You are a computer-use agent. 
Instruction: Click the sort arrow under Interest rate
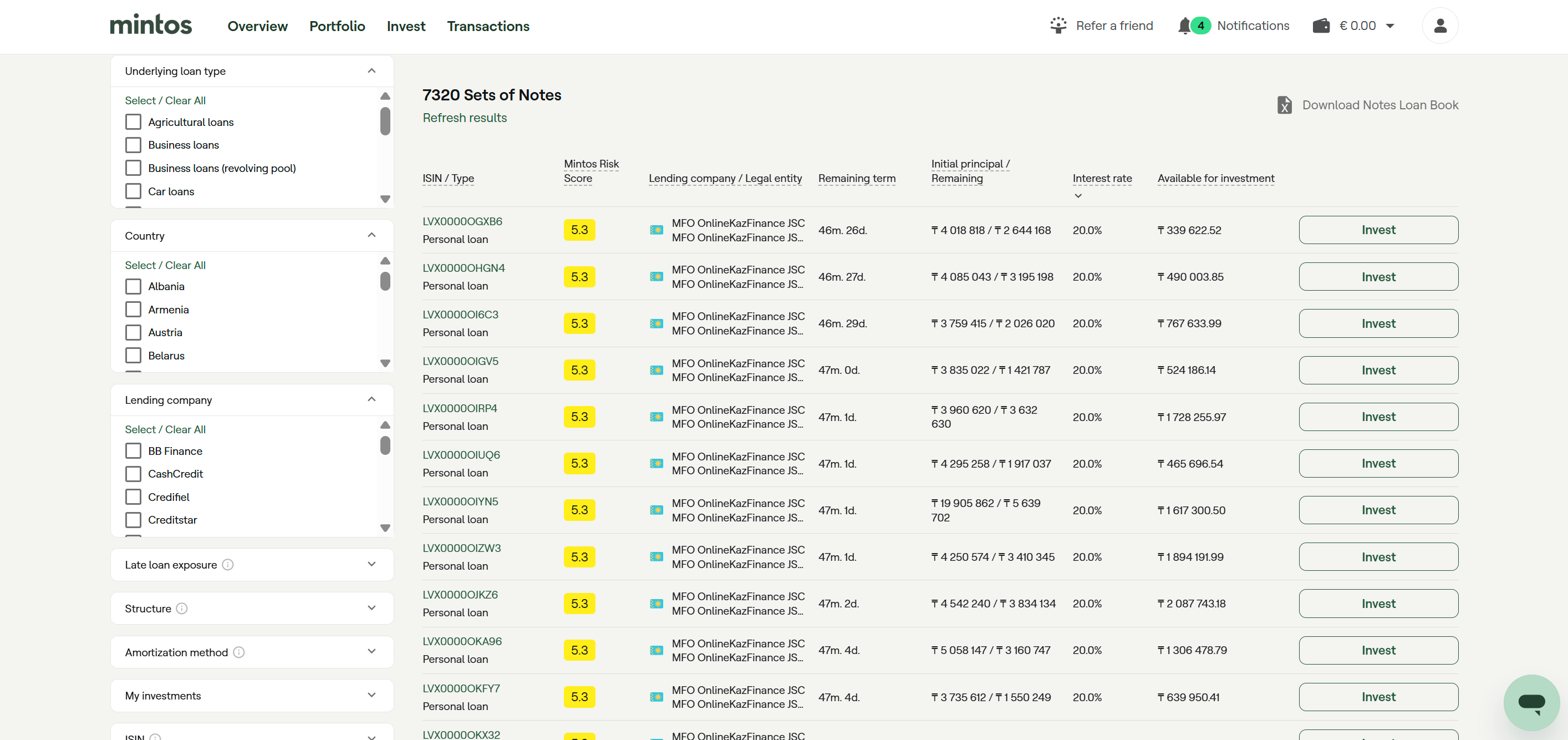coord(1078,195)
